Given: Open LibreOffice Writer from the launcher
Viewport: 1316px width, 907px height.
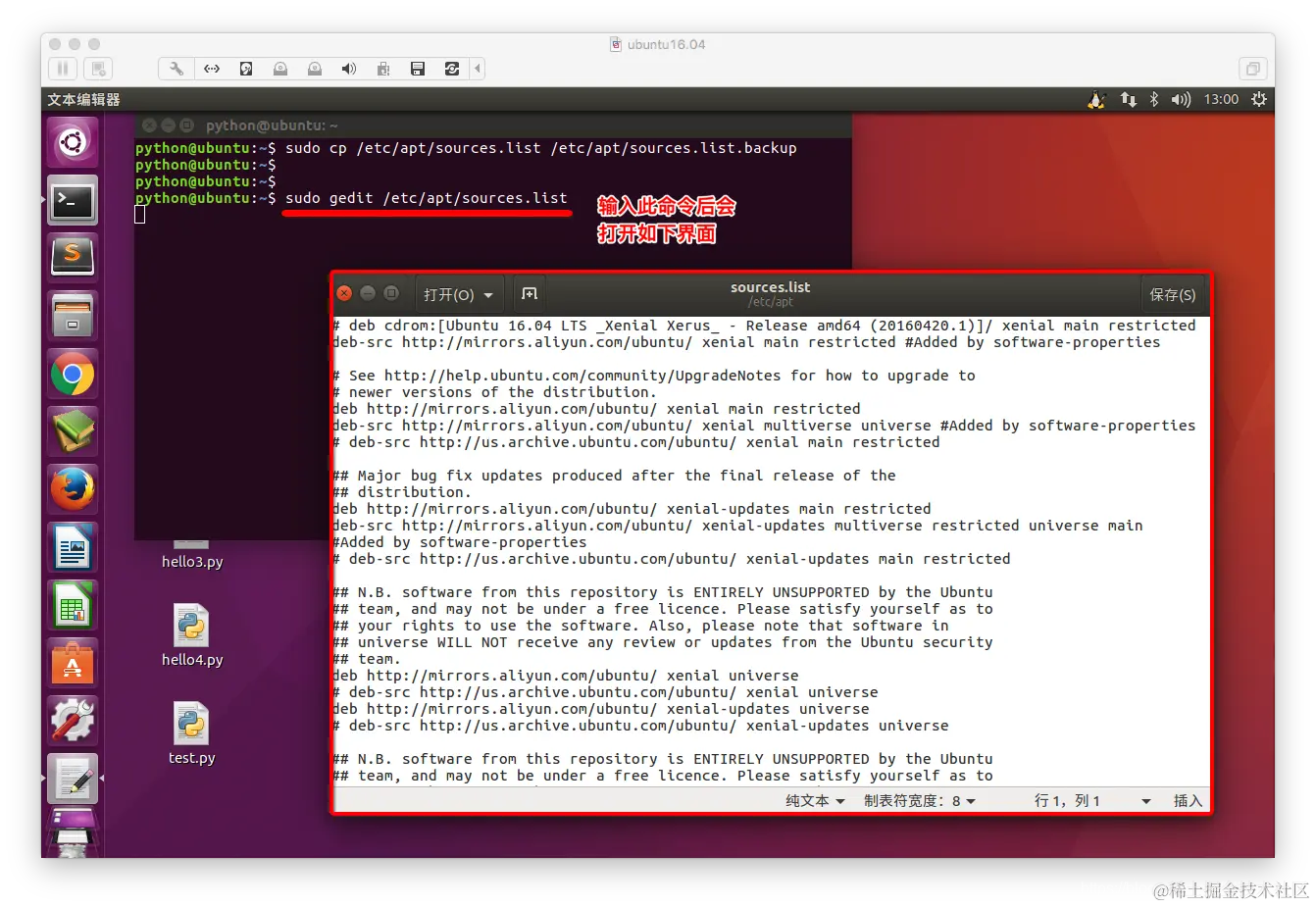Looking at the screenshot, I should [73, 547].
